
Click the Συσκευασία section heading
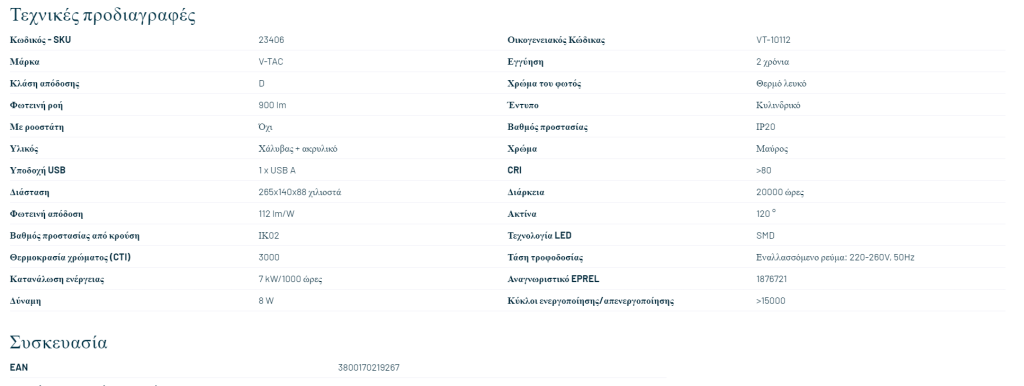coord(58,342)
